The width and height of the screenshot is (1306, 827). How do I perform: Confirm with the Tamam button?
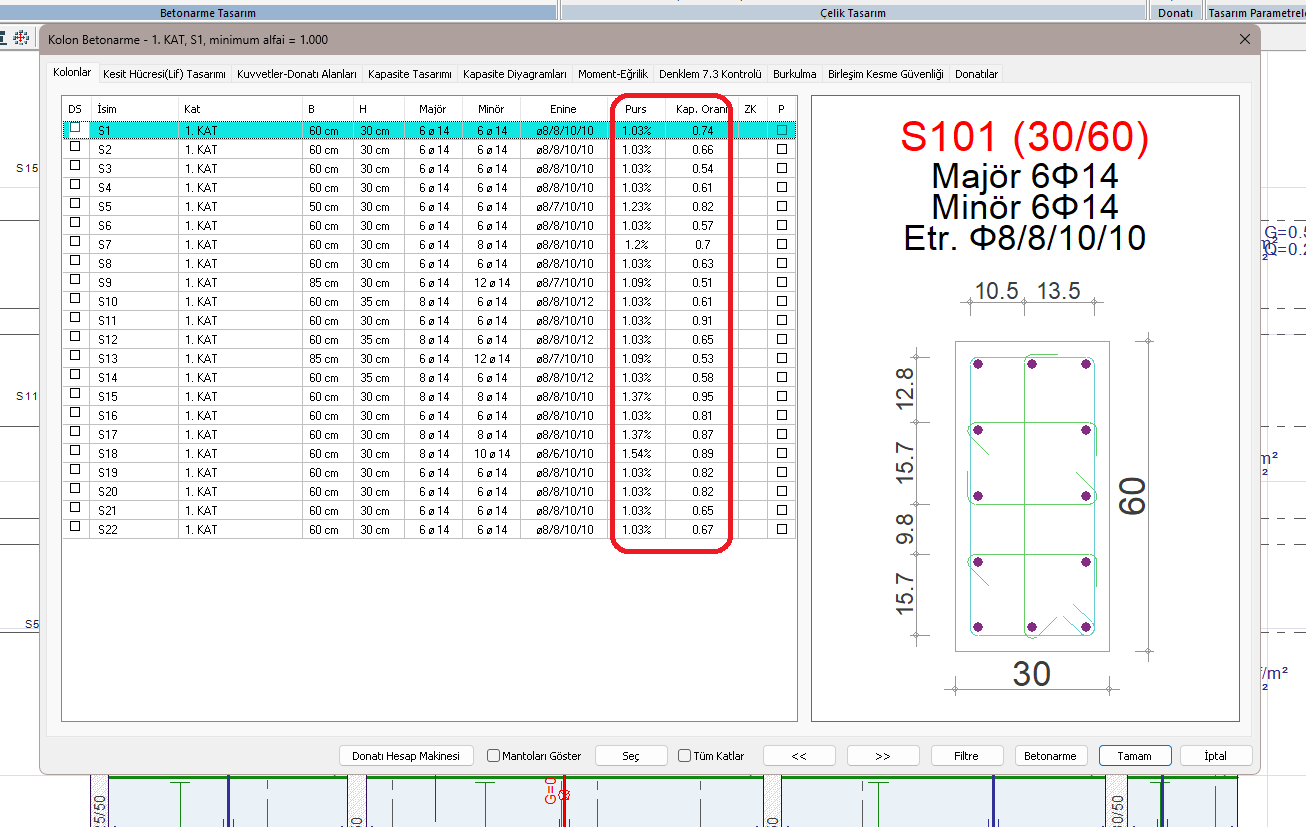(1134, 756)
